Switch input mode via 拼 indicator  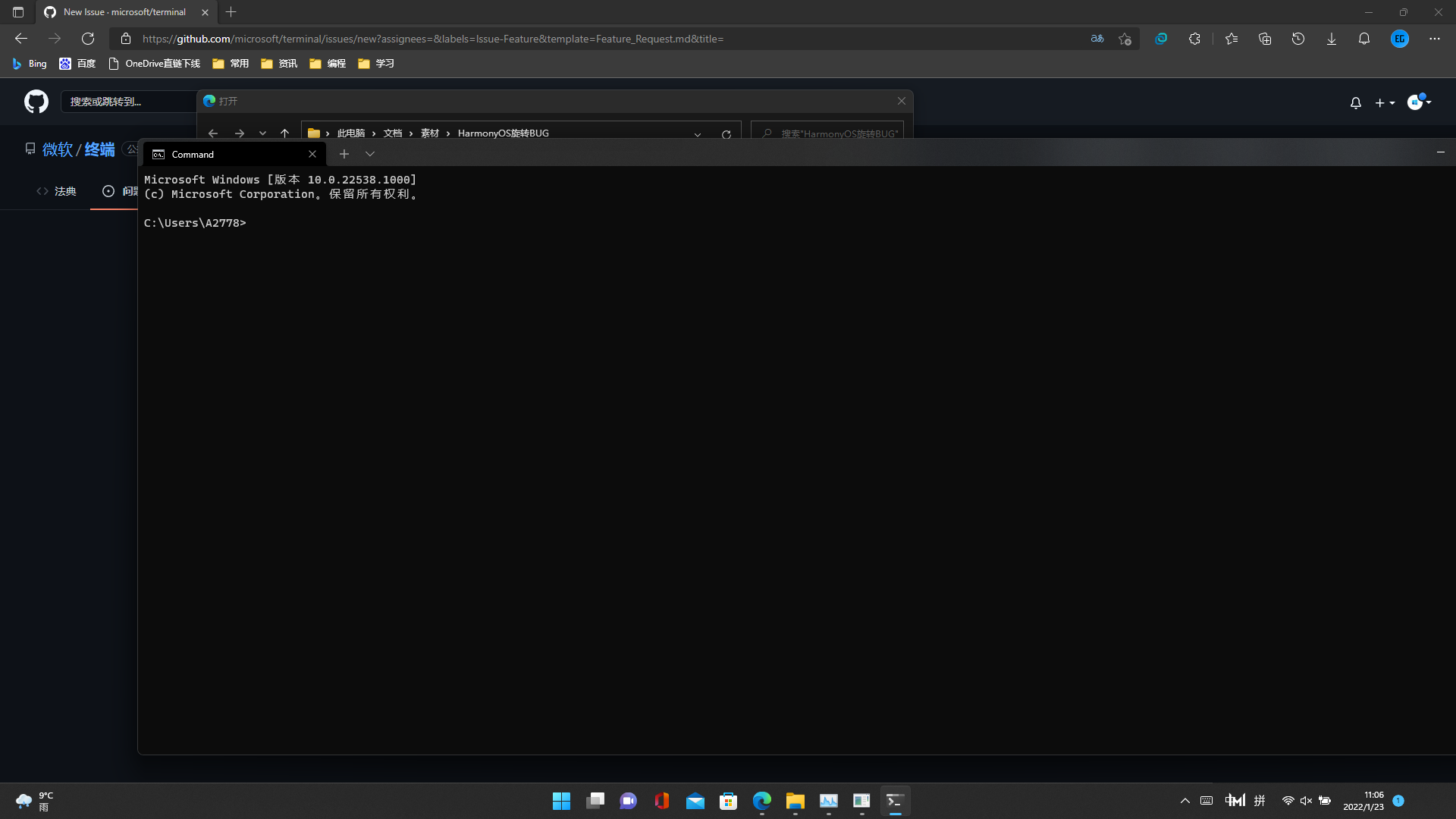(x=1260, y=800)
